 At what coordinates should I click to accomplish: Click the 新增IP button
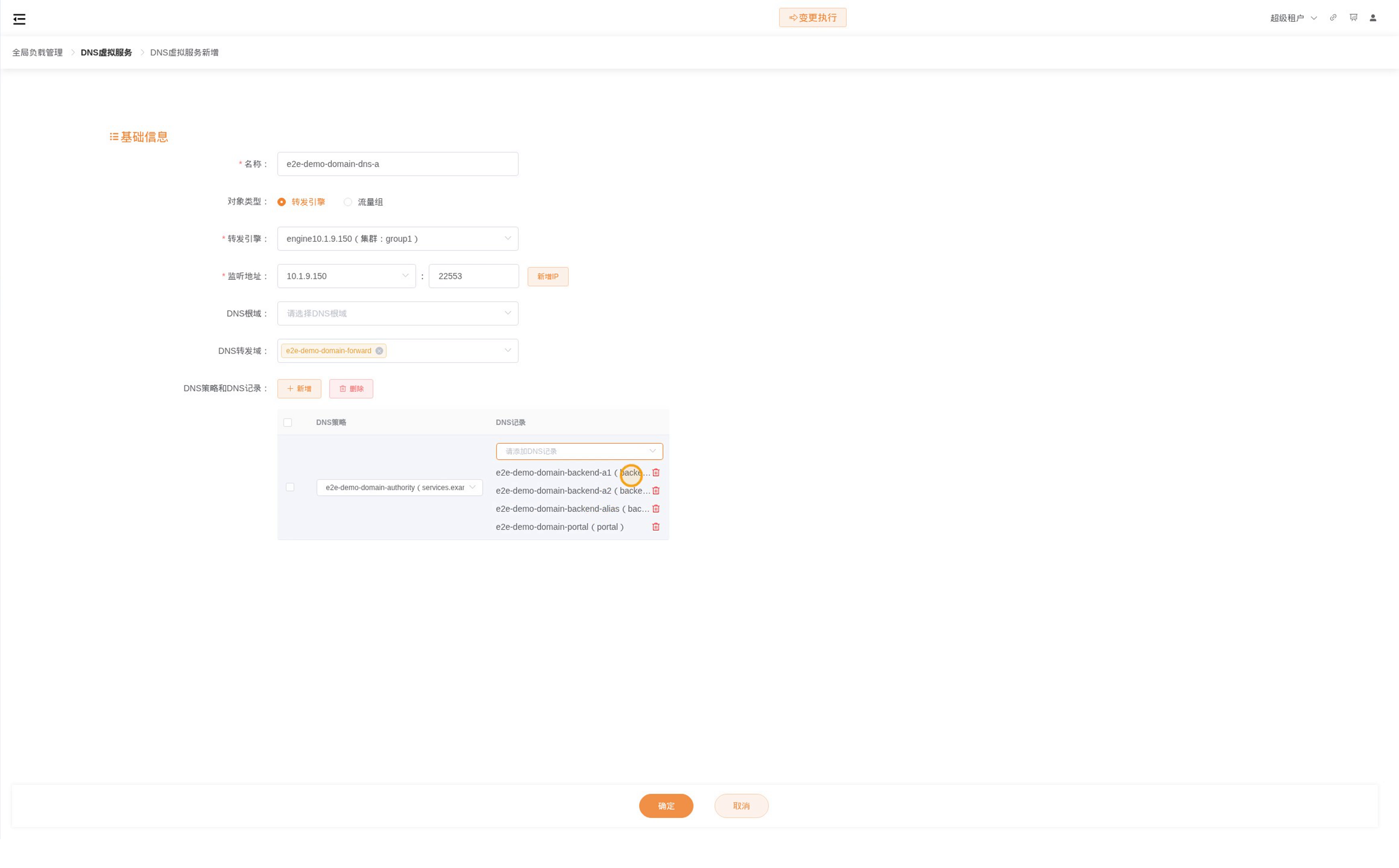(548, 277)
